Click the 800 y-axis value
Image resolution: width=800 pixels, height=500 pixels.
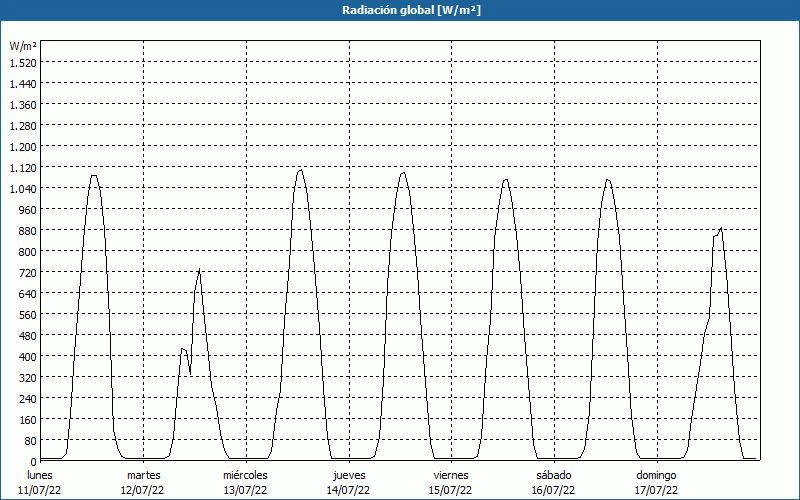27,252
